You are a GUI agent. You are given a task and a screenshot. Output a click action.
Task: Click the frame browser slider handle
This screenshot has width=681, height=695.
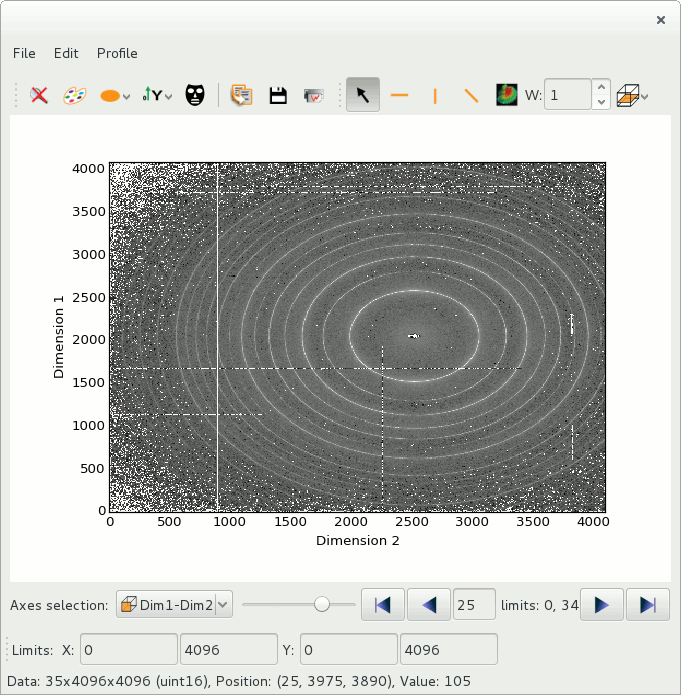click(x=322, y=604)
